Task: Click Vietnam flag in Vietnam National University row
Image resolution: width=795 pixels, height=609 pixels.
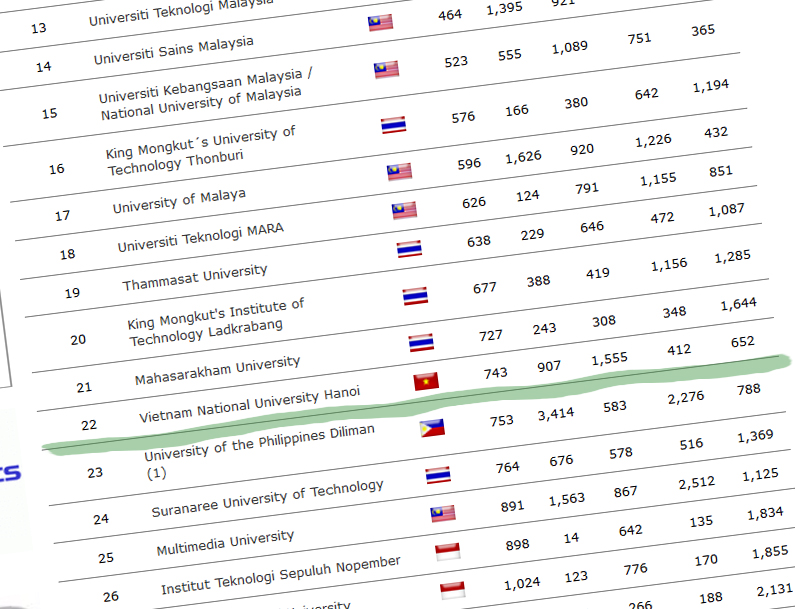Action: [426, 381]
